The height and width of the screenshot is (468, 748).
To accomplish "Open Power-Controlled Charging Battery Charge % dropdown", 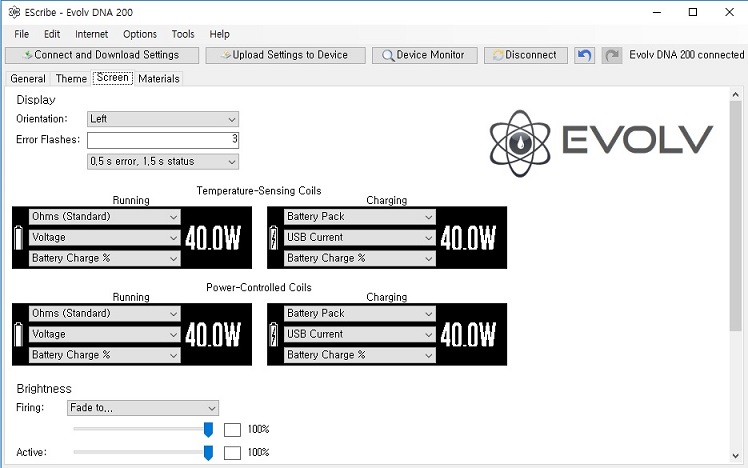I will click(360, 355).
